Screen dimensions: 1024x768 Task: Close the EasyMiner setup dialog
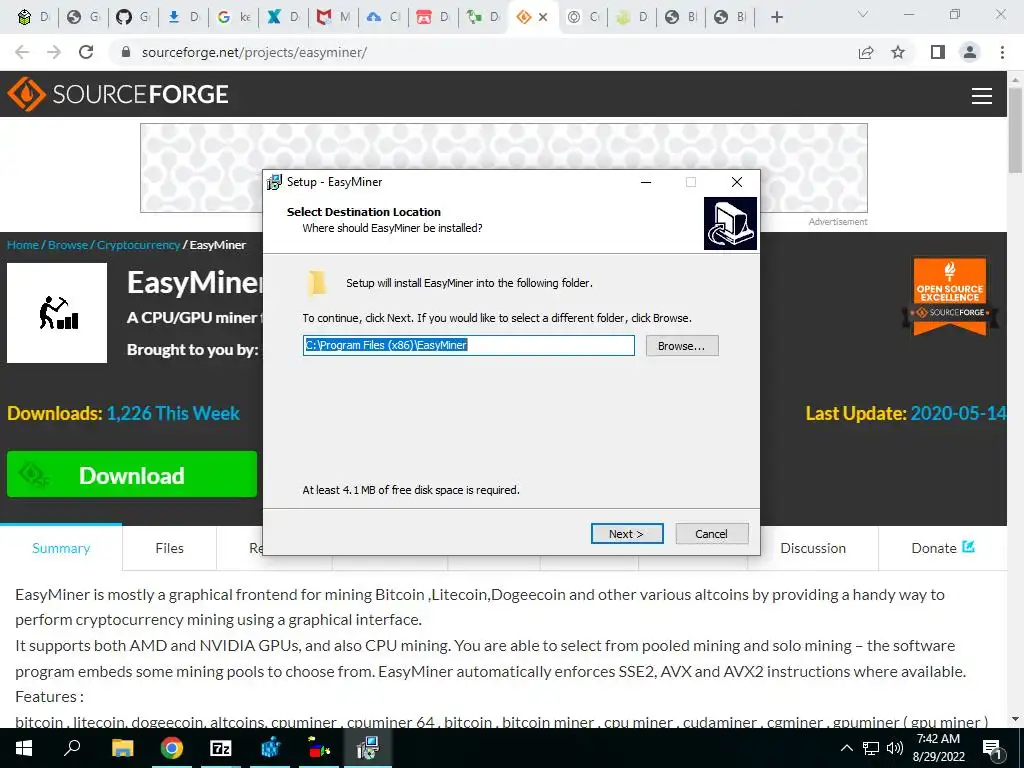click(737, 182)
